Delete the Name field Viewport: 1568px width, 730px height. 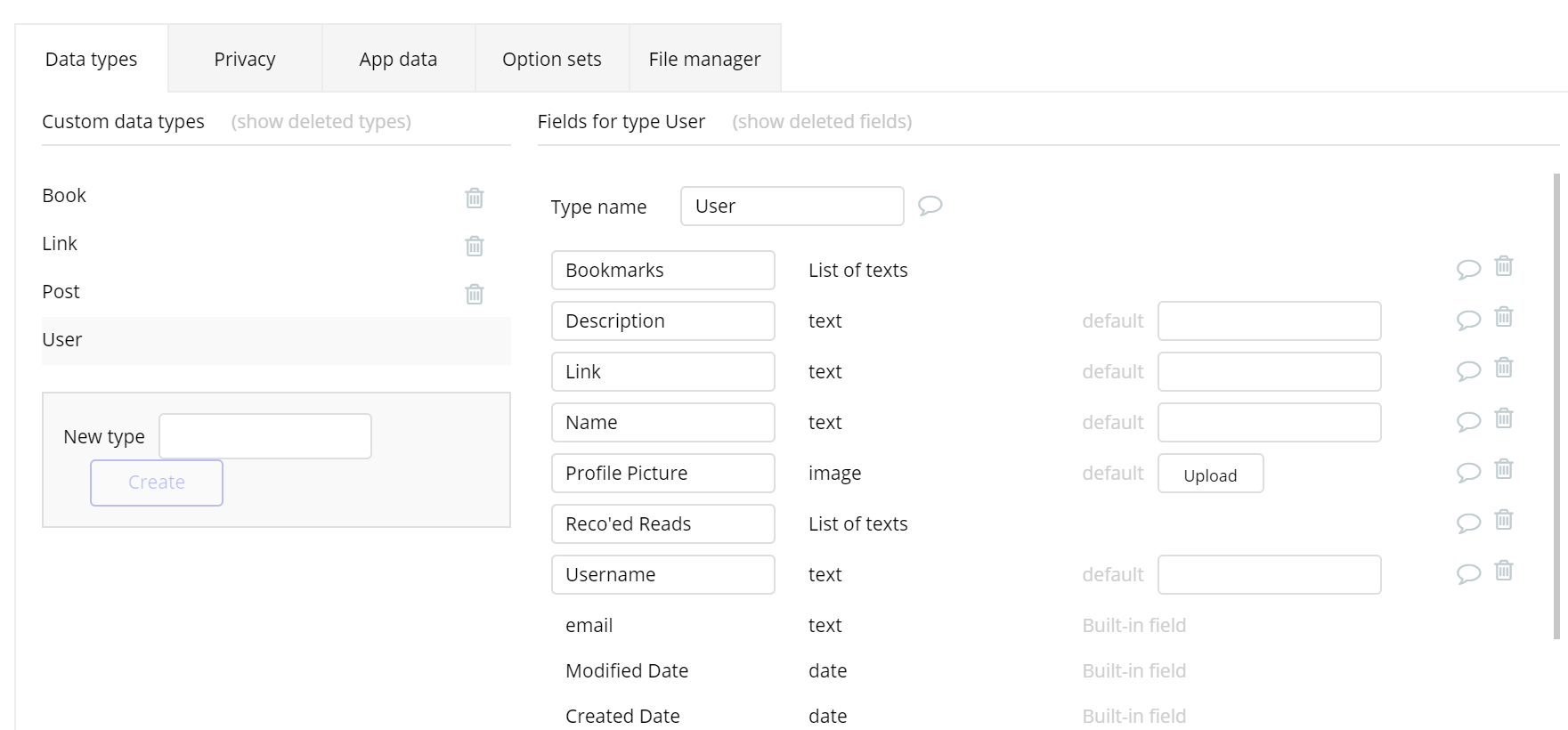coord(1504,418)
